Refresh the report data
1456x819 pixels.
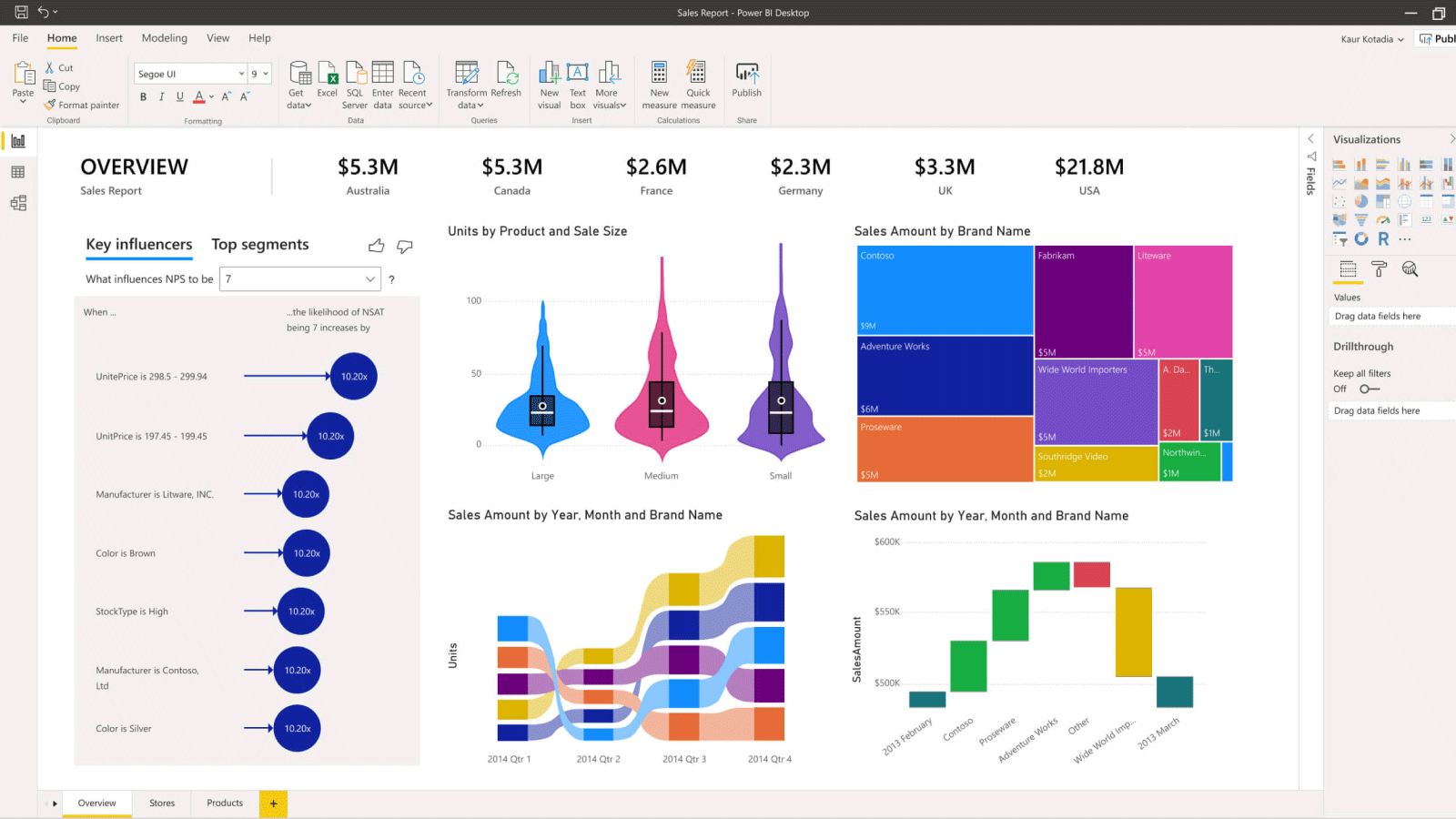[506, 79]
